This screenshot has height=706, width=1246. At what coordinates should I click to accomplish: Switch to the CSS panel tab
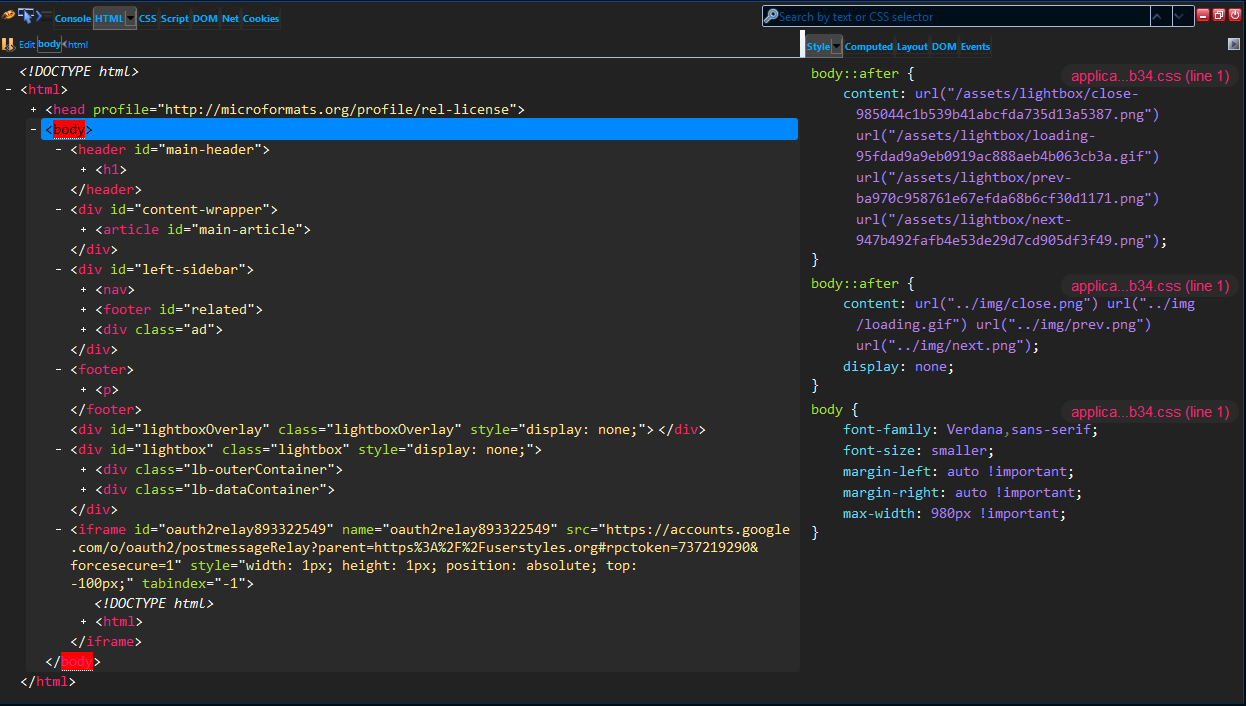147,18
